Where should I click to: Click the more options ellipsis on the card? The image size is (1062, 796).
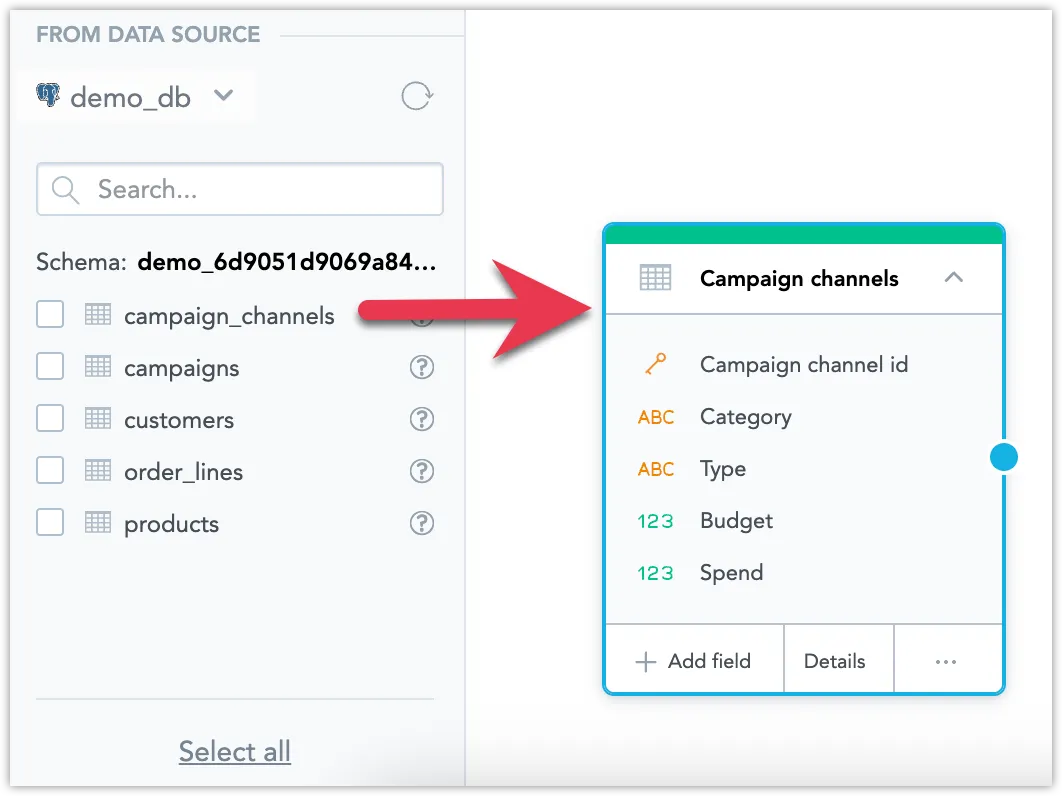tap(946, 660)
